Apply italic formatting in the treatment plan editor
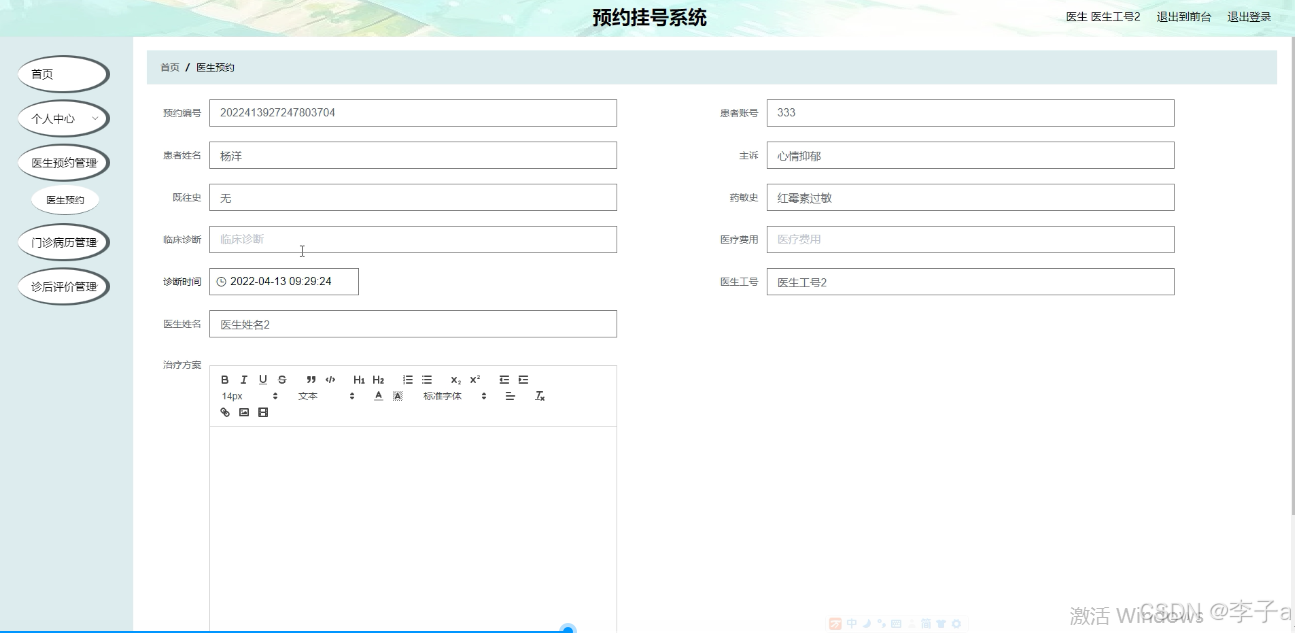The height and width of the screenshot is (633, 1295). [x=244, y=379]
